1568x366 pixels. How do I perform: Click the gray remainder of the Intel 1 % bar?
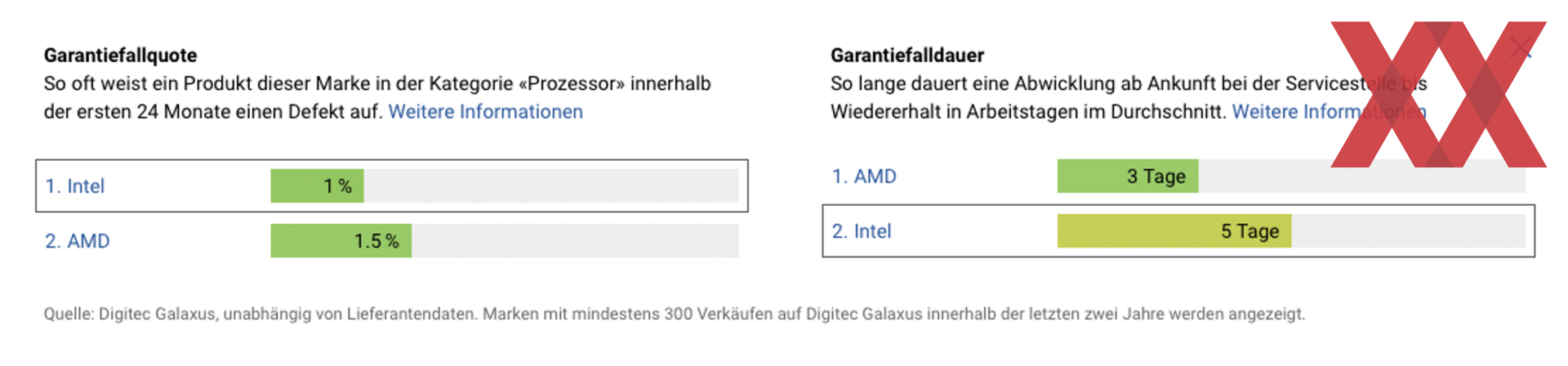click(x=551, y=186)
